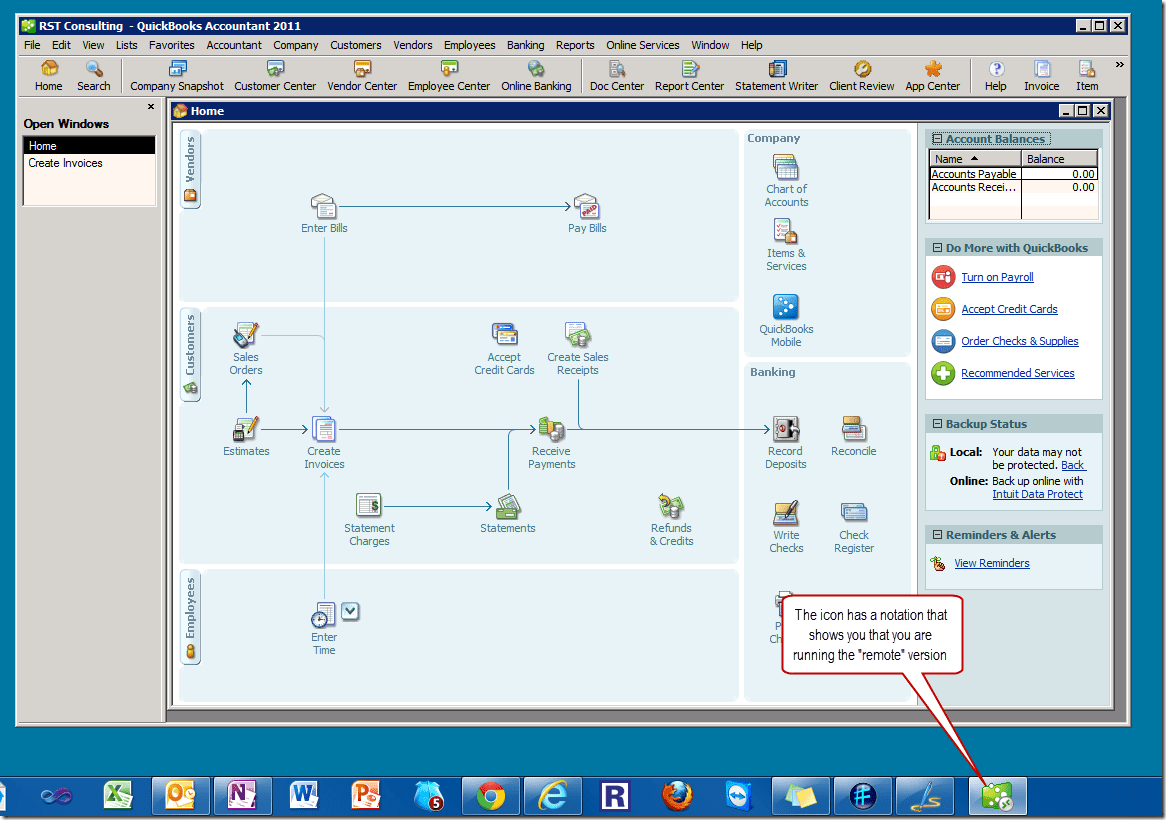
Task: Open the QuickBooks Mobile icon
Action: tap(786, 306)
